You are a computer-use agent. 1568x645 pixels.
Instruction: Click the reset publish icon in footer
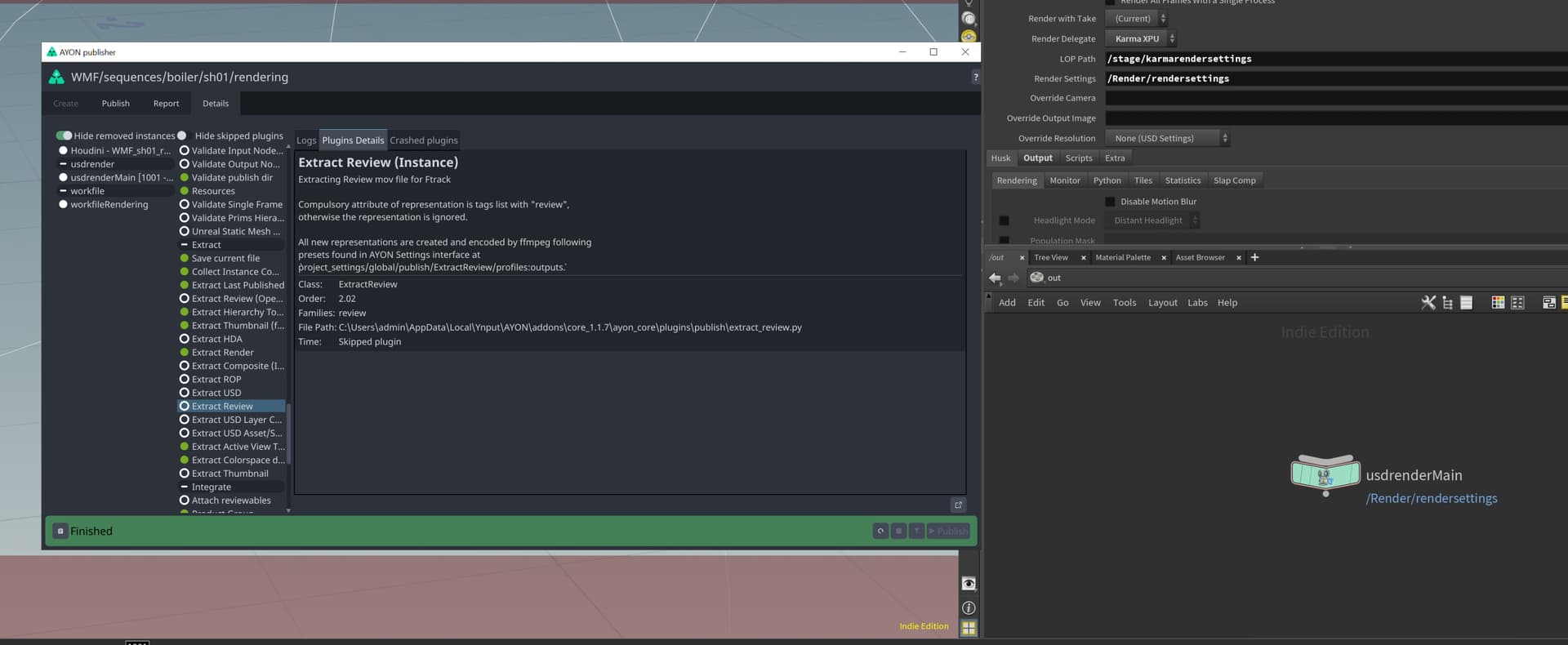pyautogui.click(x=880, y=531)
